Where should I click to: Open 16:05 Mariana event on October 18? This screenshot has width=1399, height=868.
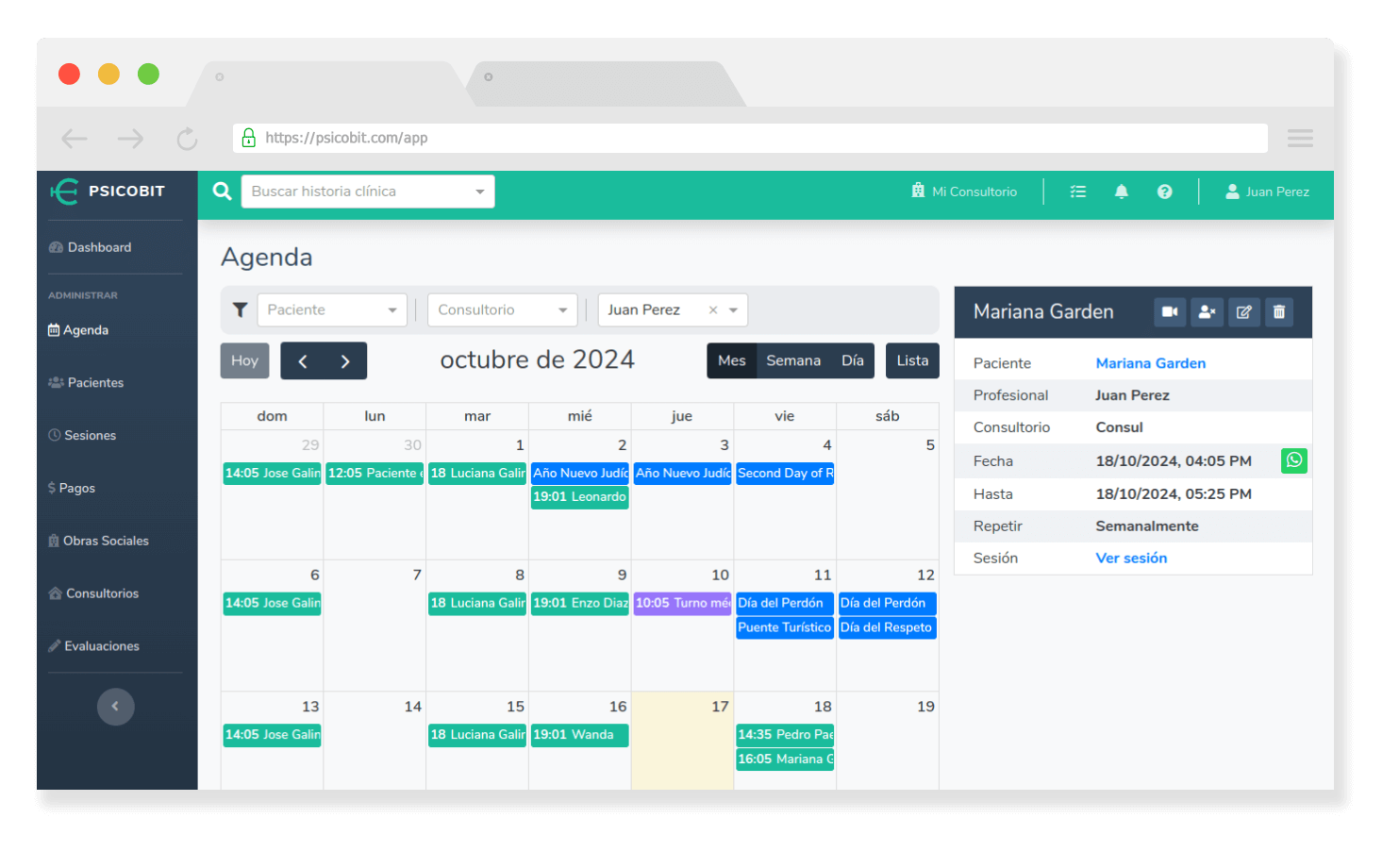pos(785,759)
